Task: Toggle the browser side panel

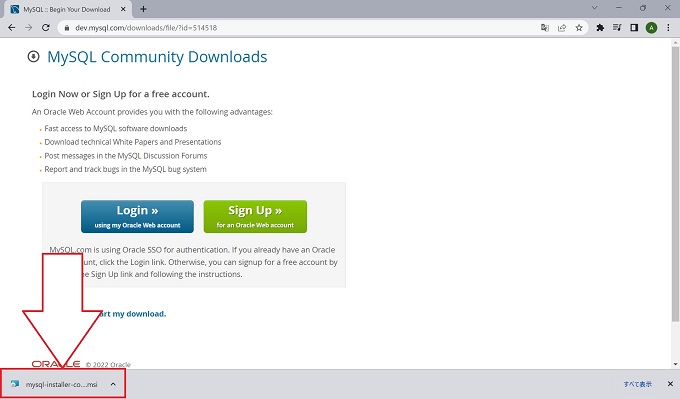Action: [634, 28]
